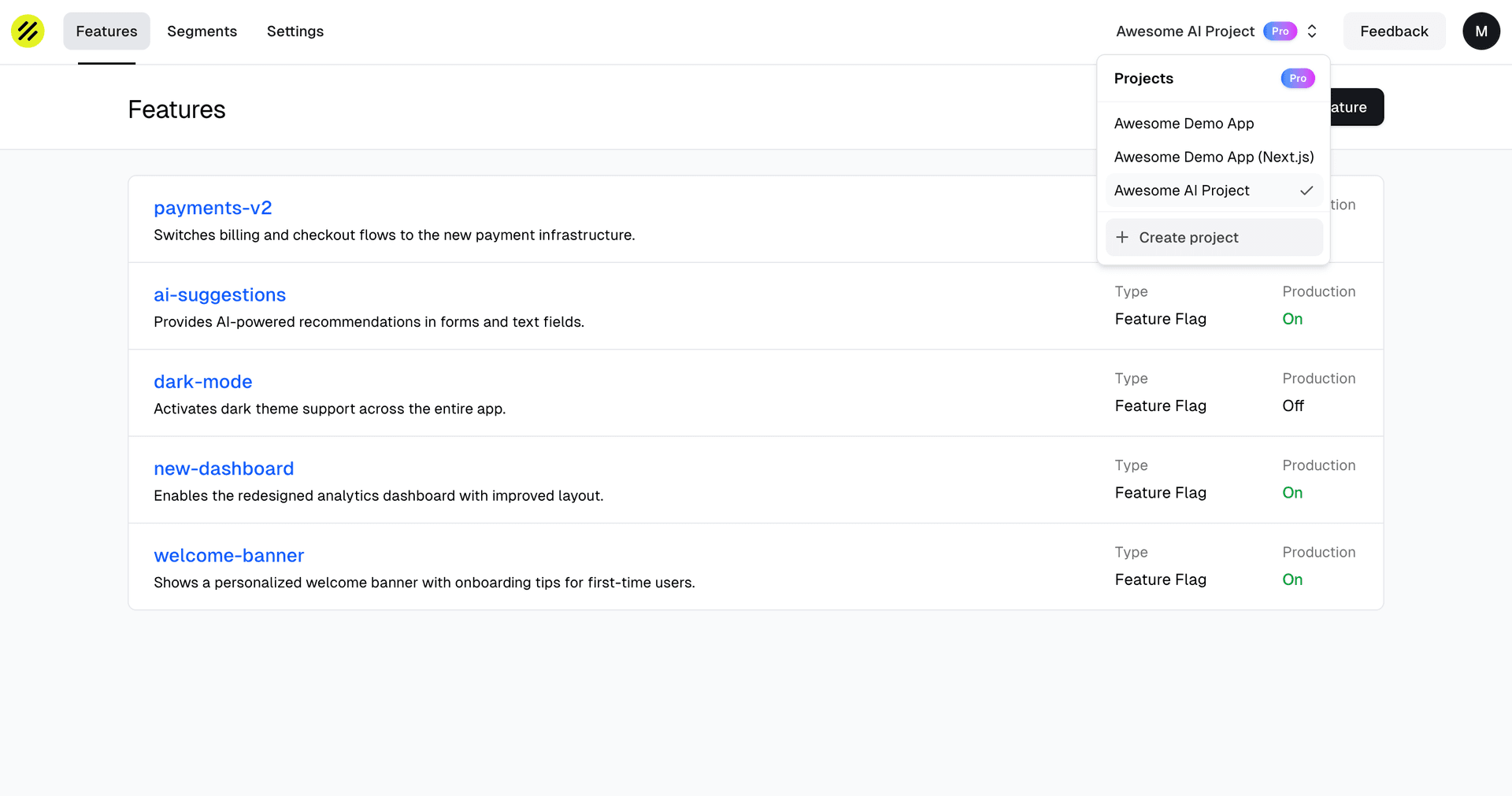The image size is (1512, 796).
Task: Open the ai-suggestions feature
Action: pos(220,294)
